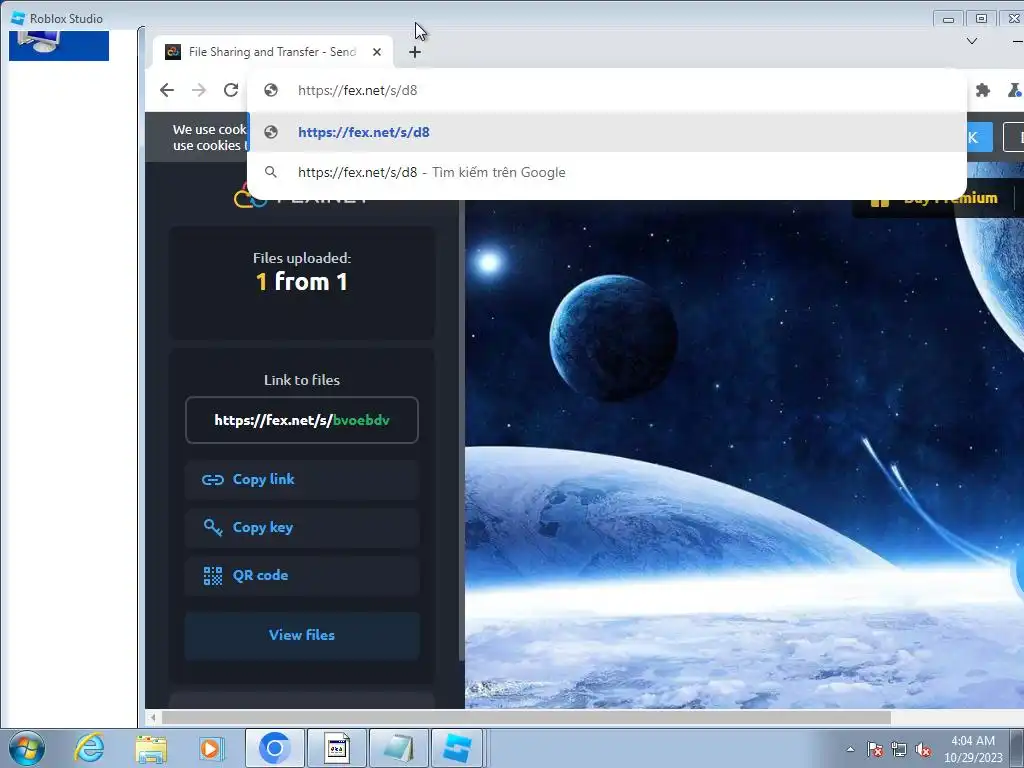Click the sidebar vertical scrollbar
Image resolution: width=1024 pixels, height=768 pixels.
pyautogui.click(x=462, y=431)
